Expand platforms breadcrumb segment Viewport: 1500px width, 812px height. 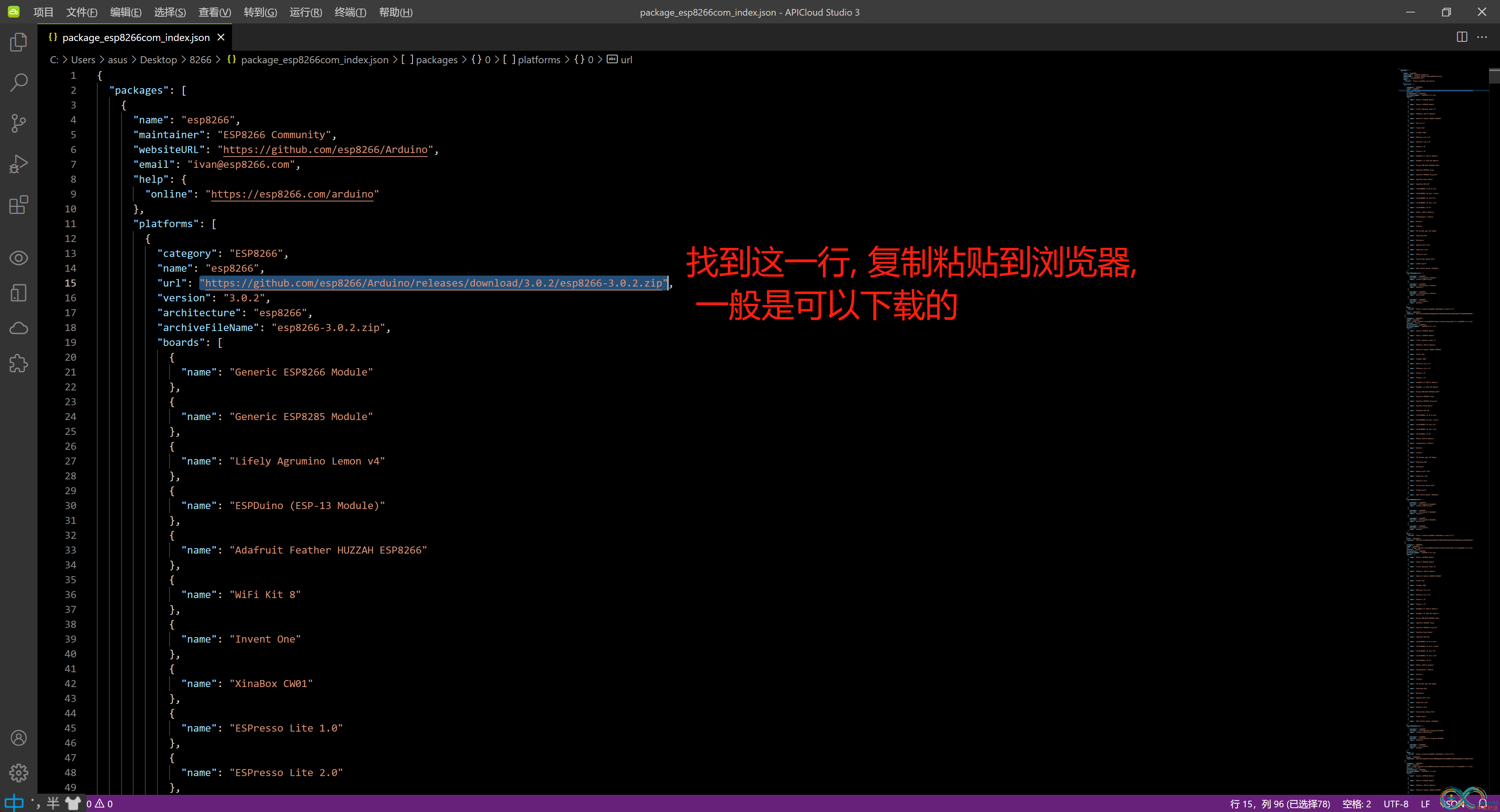[532, 59]
